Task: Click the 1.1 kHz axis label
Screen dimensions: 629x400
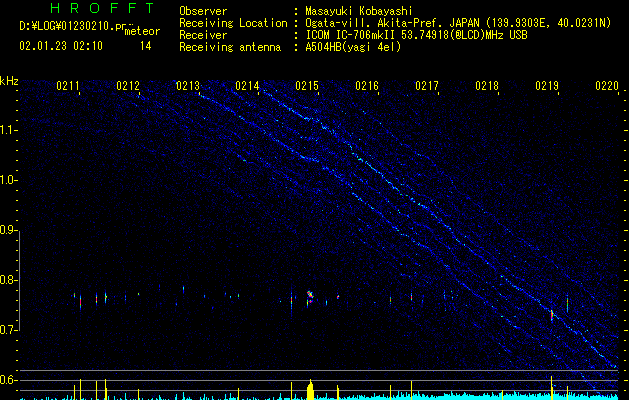Action: tap(9, 130)
